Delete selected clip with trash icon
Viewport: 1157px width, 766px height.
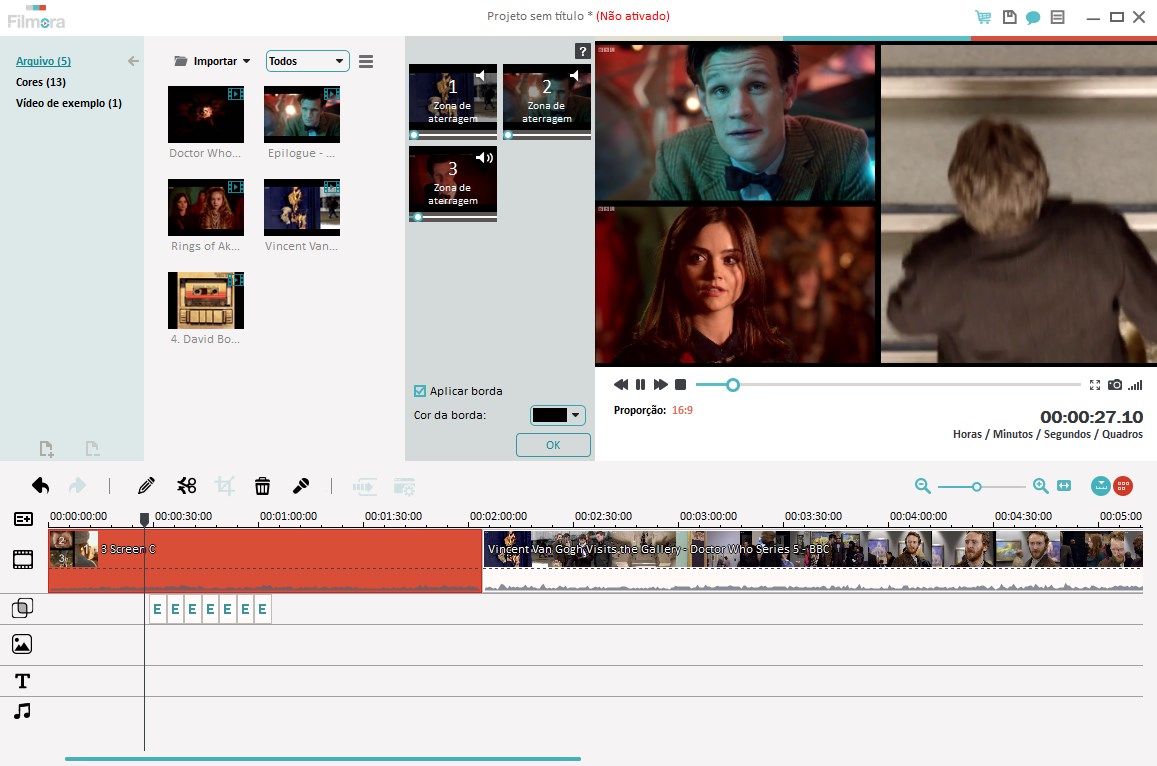pos(262,486)
